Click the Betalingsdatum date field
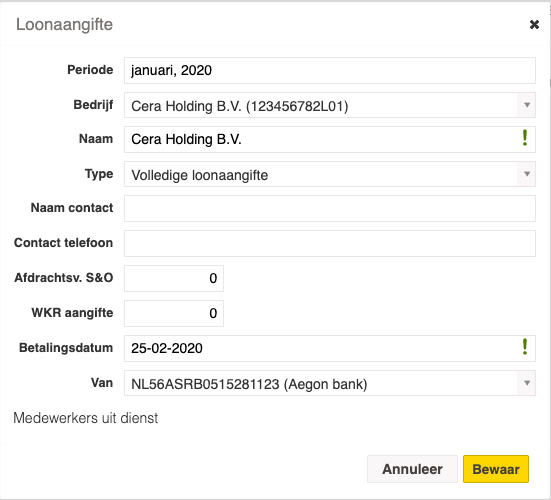 point(330,348)
